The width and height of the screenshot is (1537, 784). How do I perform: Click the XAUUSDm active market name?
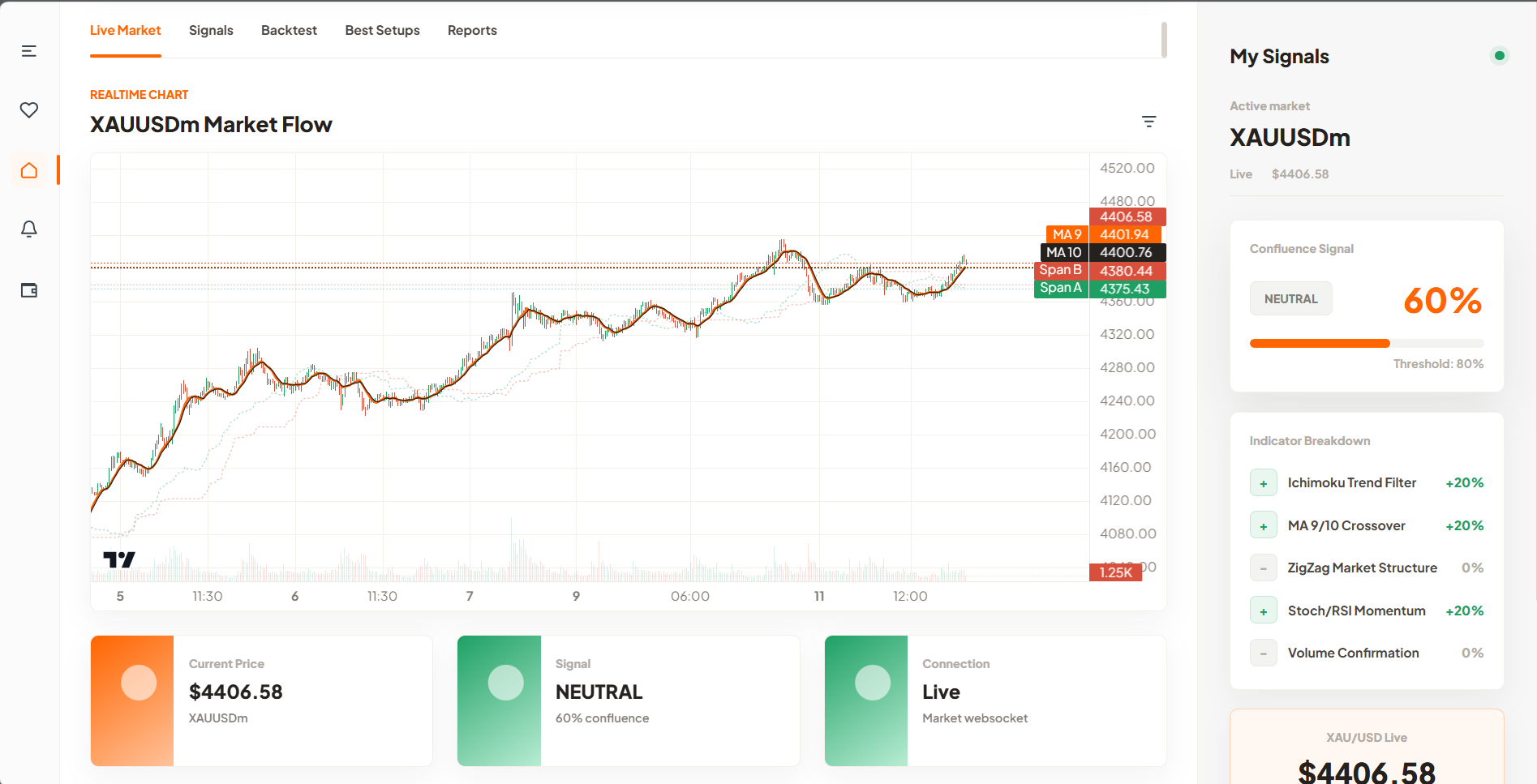1290,137
